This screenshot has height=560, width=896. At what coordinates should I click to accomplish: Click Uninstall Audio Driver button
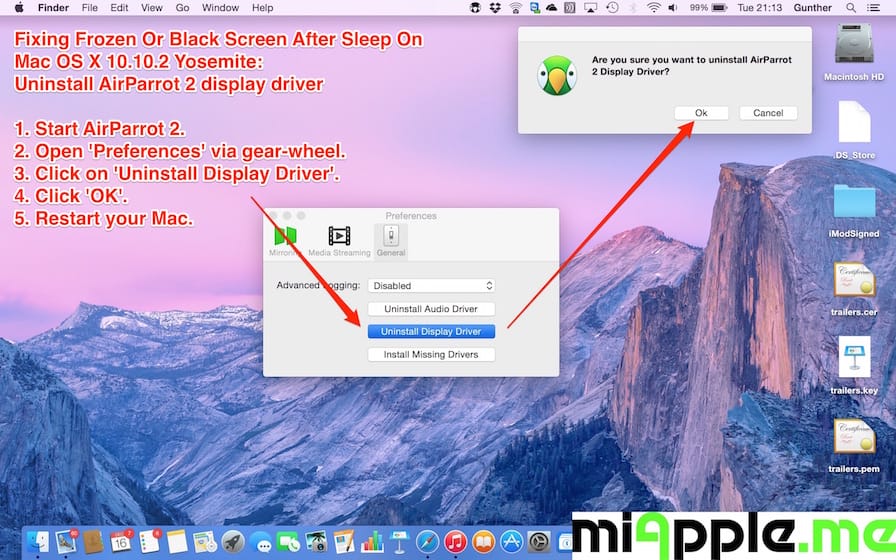click(431, 309)
